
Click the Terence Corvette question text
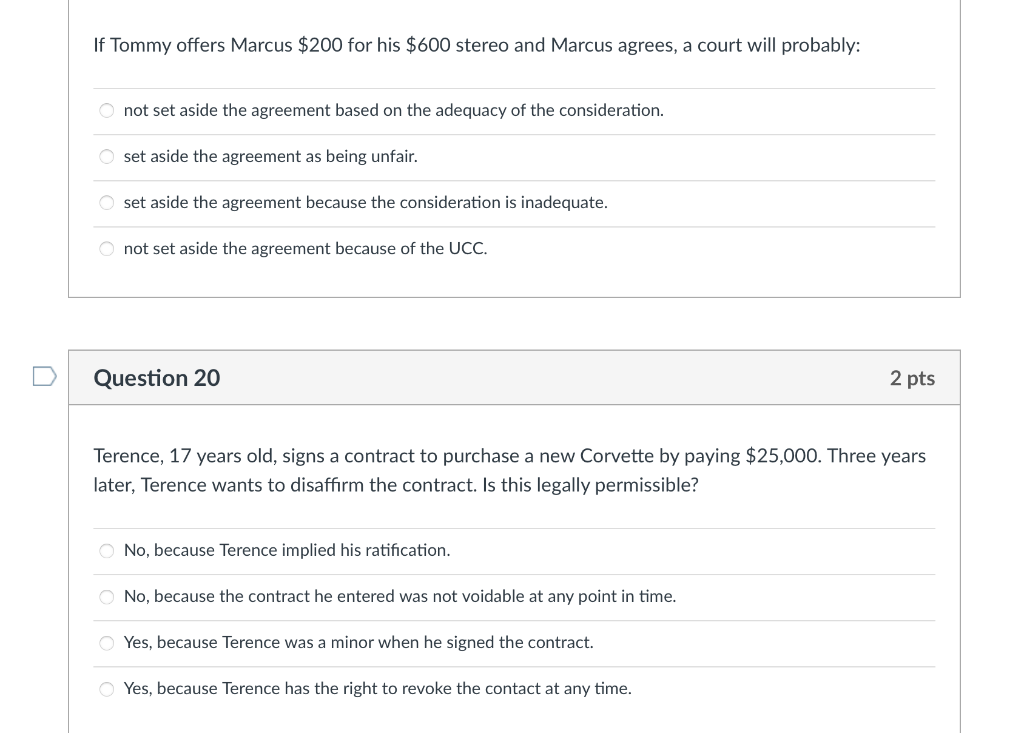coord(509,470)
